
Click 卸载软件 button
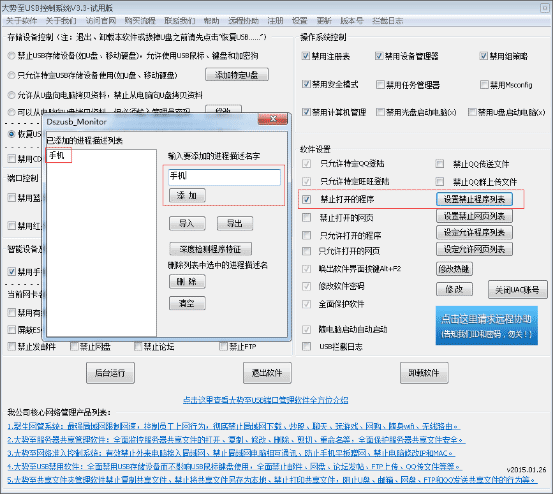(424, 373)
